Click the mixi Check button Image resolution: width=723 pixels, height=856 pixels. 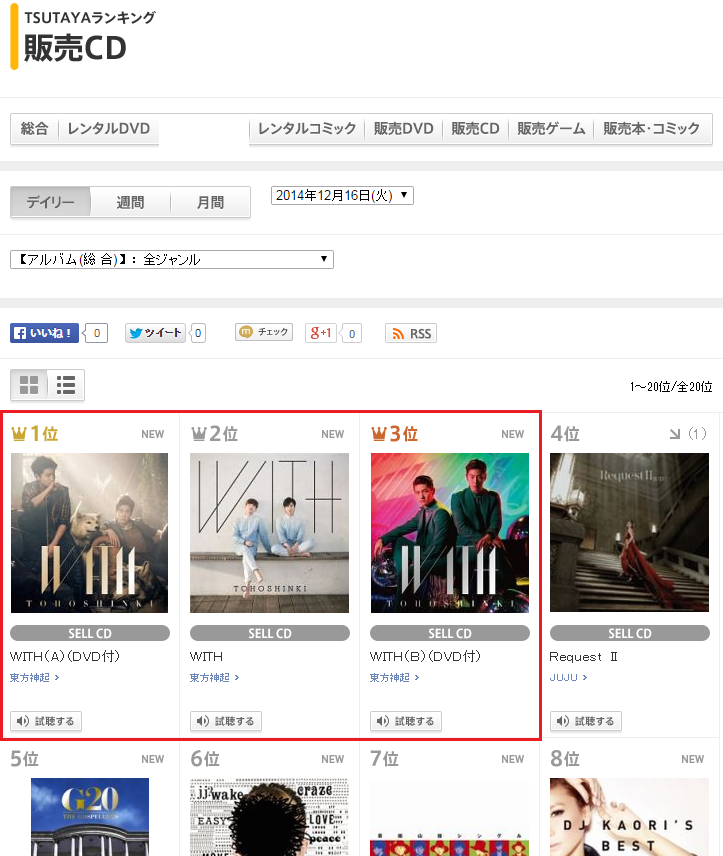point(264,333)
